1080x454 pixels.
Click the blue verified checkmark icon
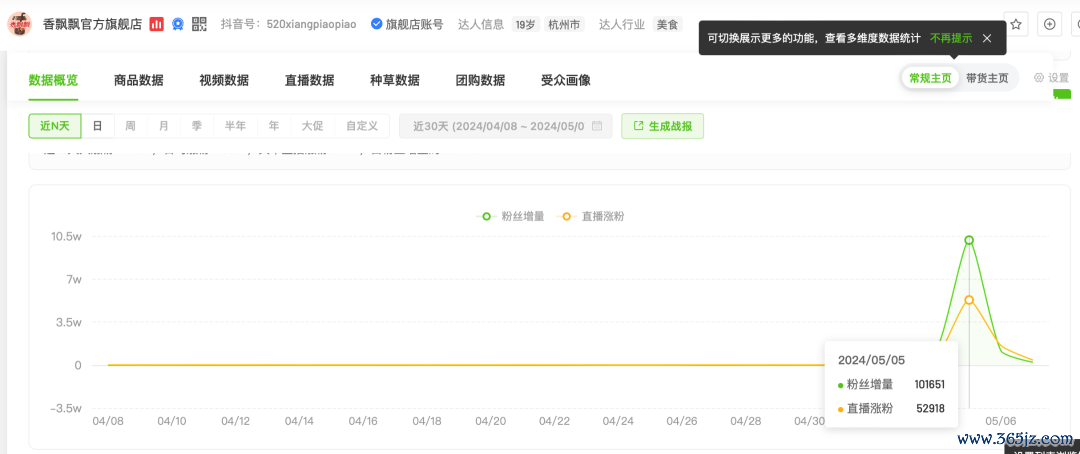pyautogui.click(x=376, y=24)
